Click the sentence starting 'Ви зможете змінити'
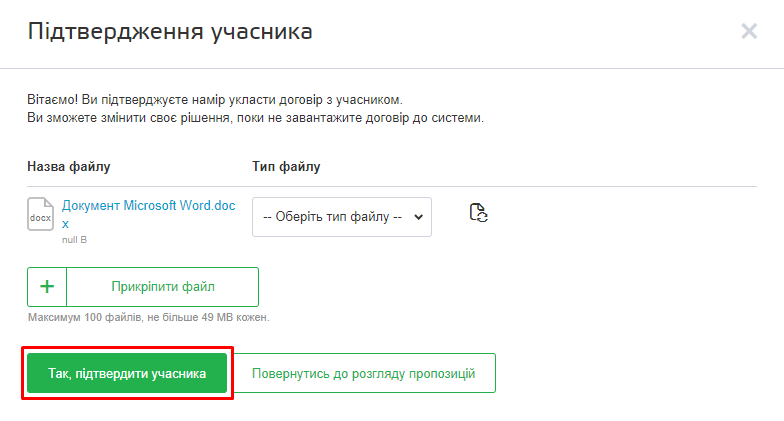Screen dimensions: 784x421 (255, 118)
